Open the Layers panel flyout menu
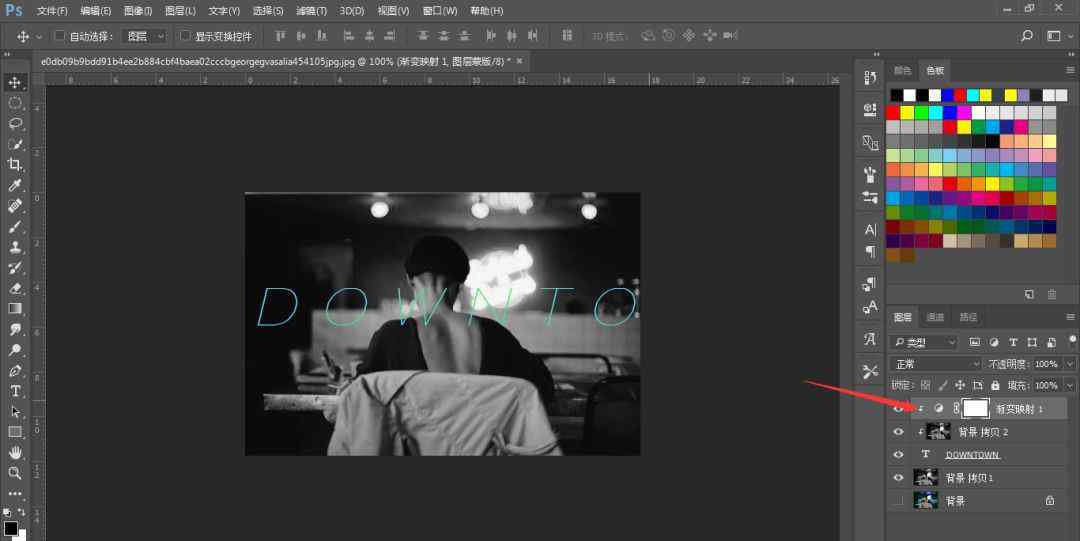1080x541 pixels. (x=1070, y=317)
